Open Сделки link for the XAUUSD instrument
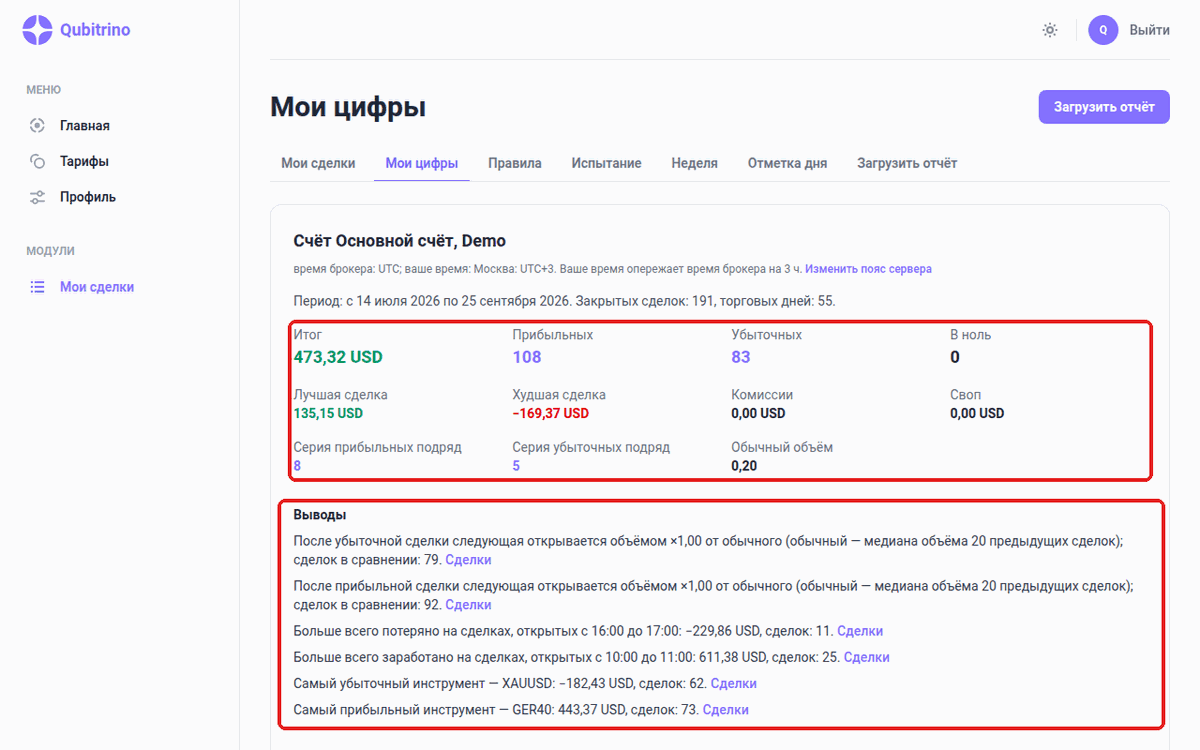Viewport: 1200px width, 750px height. [x=733, y=684]
